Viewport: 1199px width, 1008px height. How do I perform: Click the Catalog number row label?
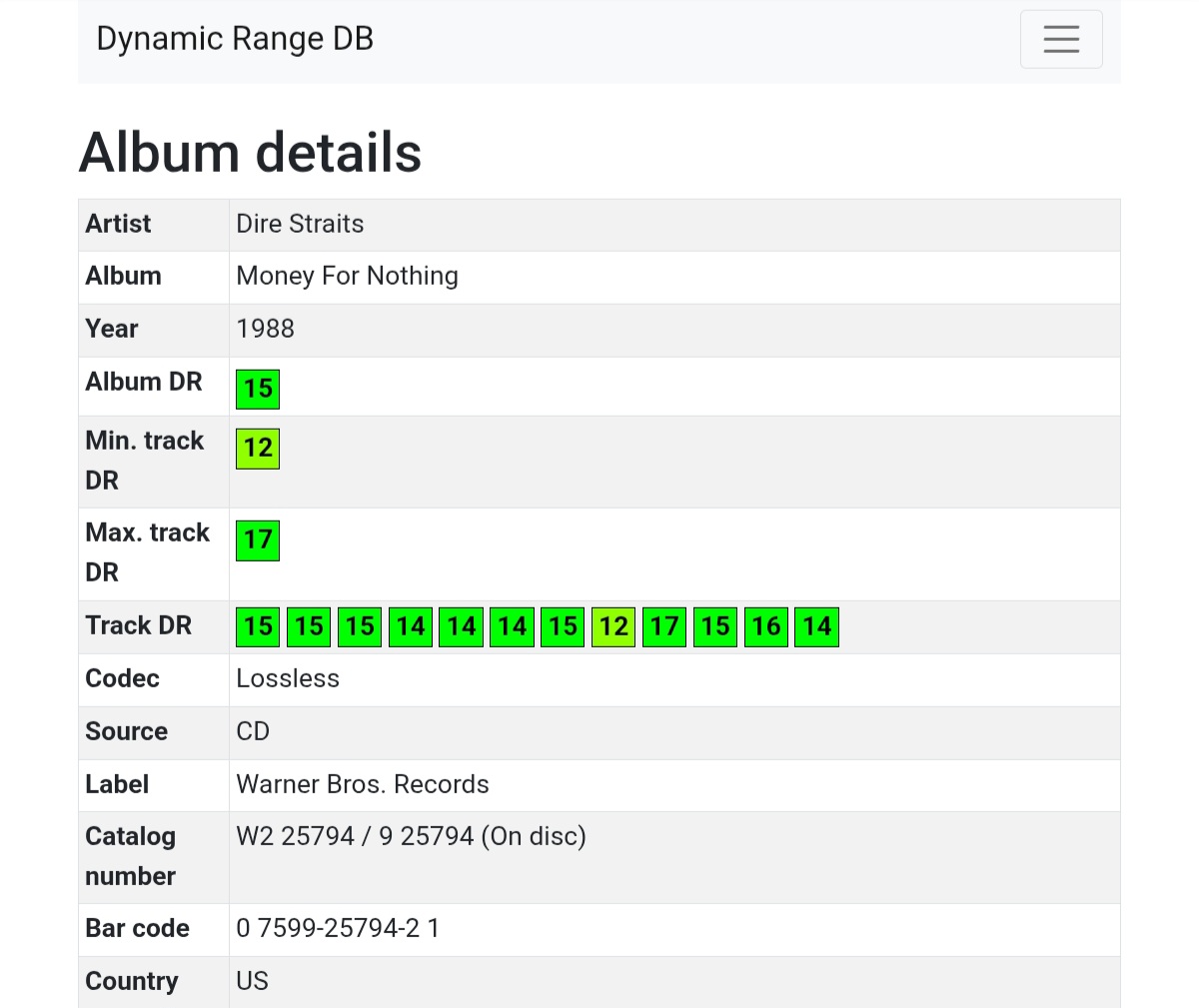pos(131,856)
